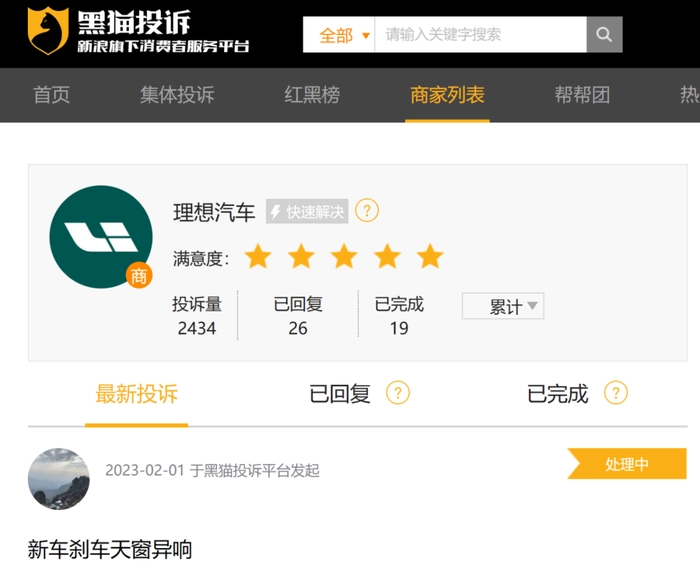
Task: Click the black cat shield logo
Action: (x=48, y=31)
